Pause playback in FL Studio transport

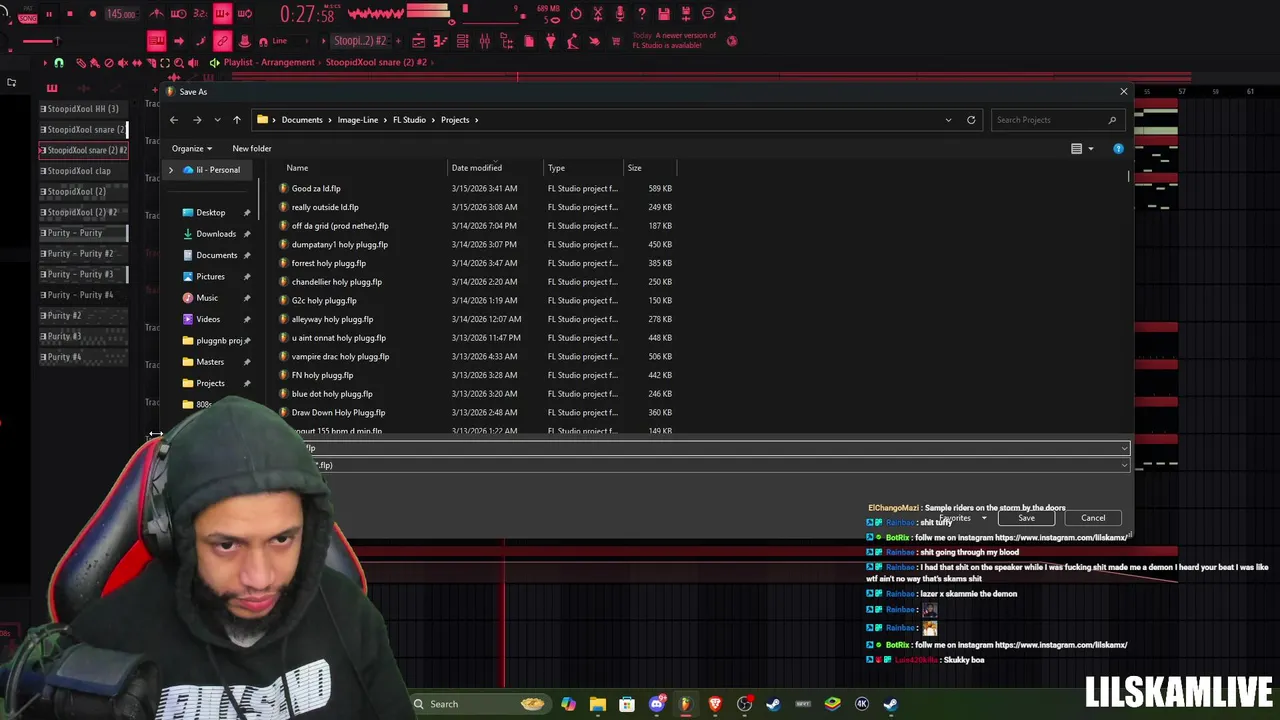48,14
